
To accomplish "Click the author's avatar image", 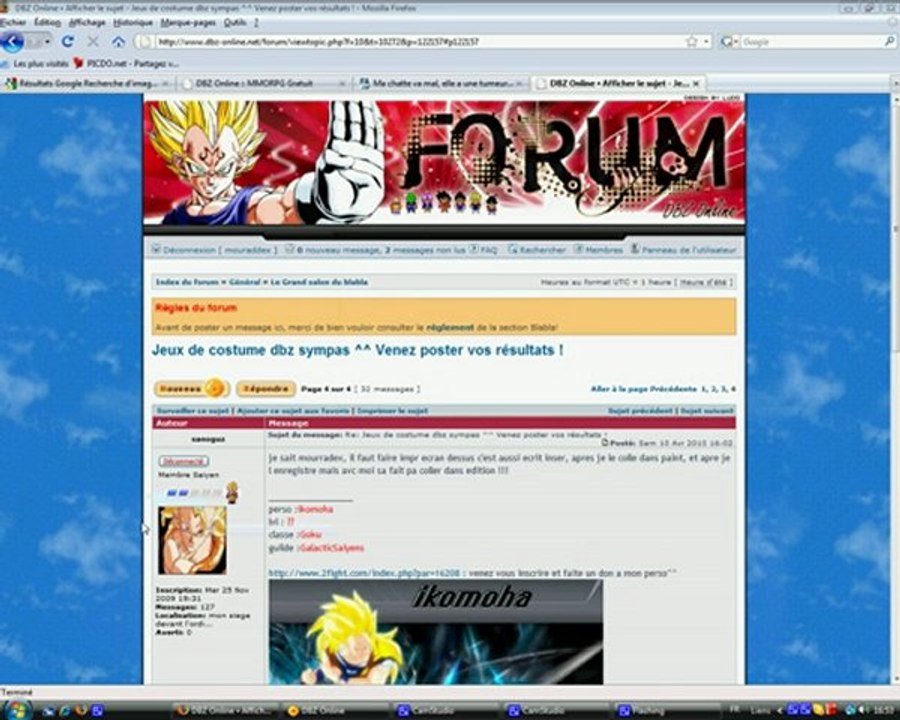I will click(192, 540).
